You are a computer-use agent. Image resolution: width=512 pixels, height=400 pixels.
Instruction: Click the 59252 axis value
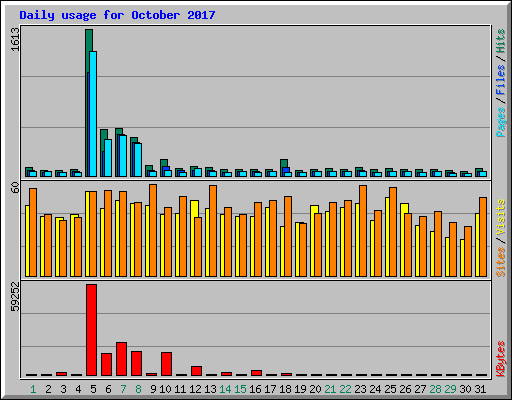[15, 297]
